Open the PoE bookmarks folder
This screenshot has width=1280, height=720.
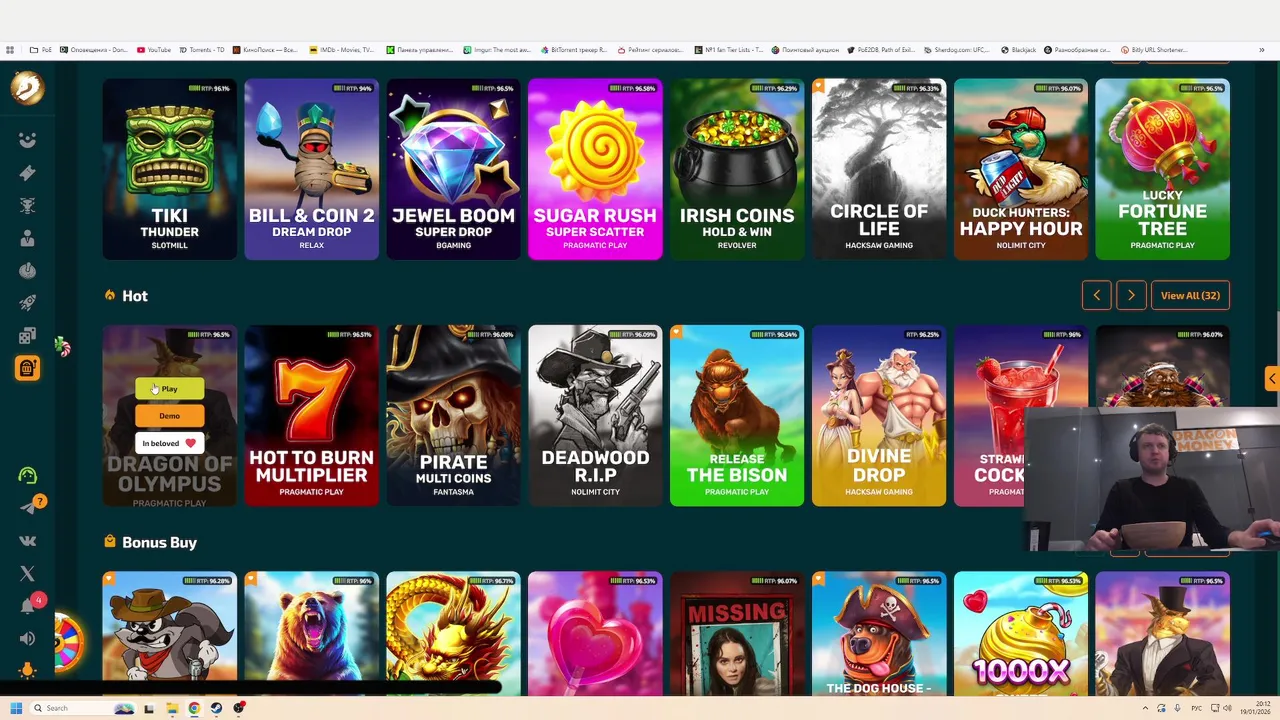(41, 49)
